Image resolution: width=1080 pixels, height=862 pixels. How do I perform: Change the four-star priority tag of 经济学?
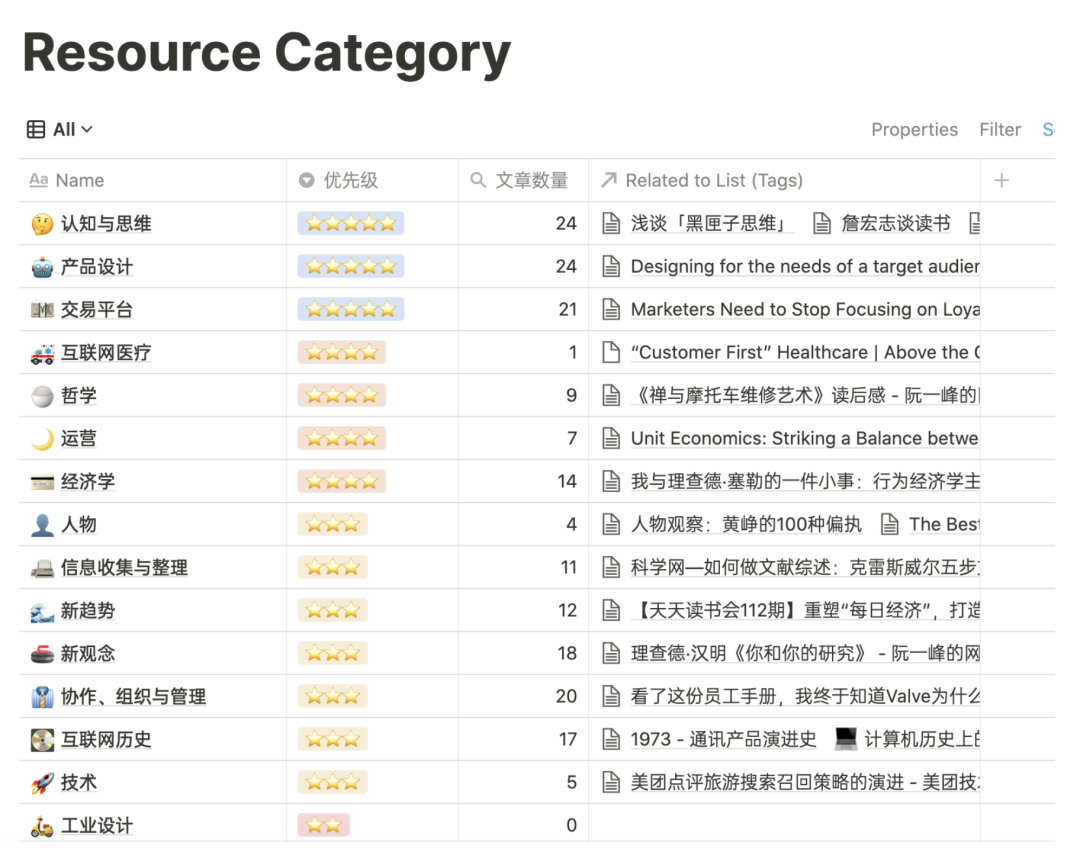pos(342,481)
